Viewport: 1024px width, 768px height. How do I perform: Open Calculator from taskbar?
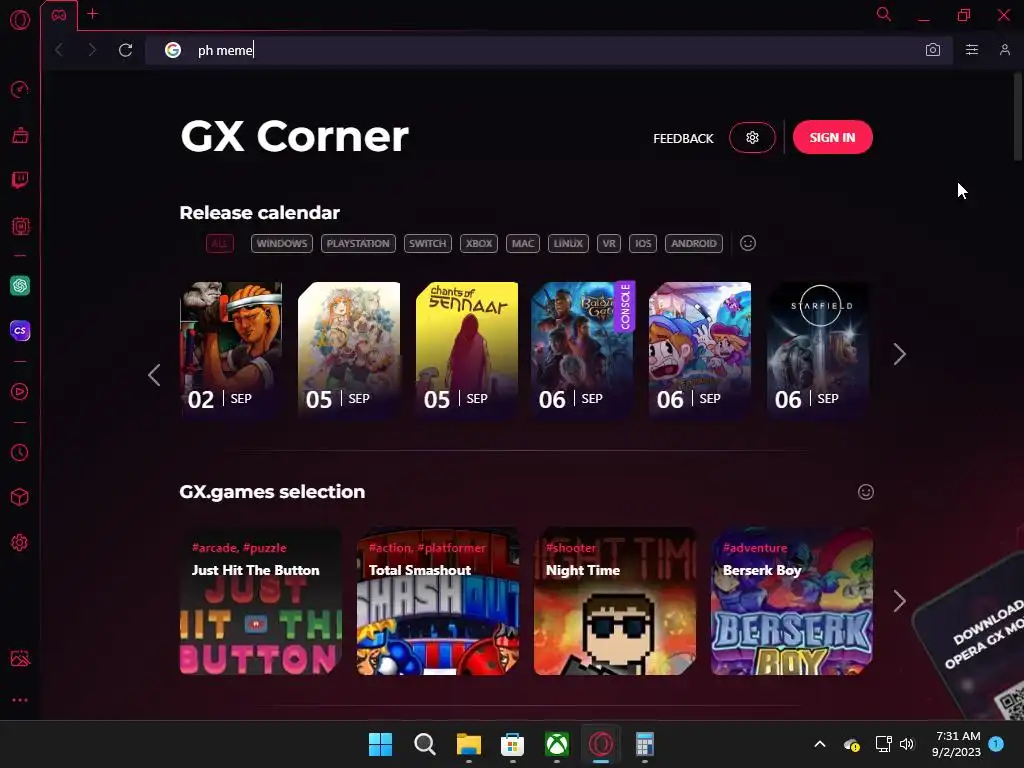645,744
